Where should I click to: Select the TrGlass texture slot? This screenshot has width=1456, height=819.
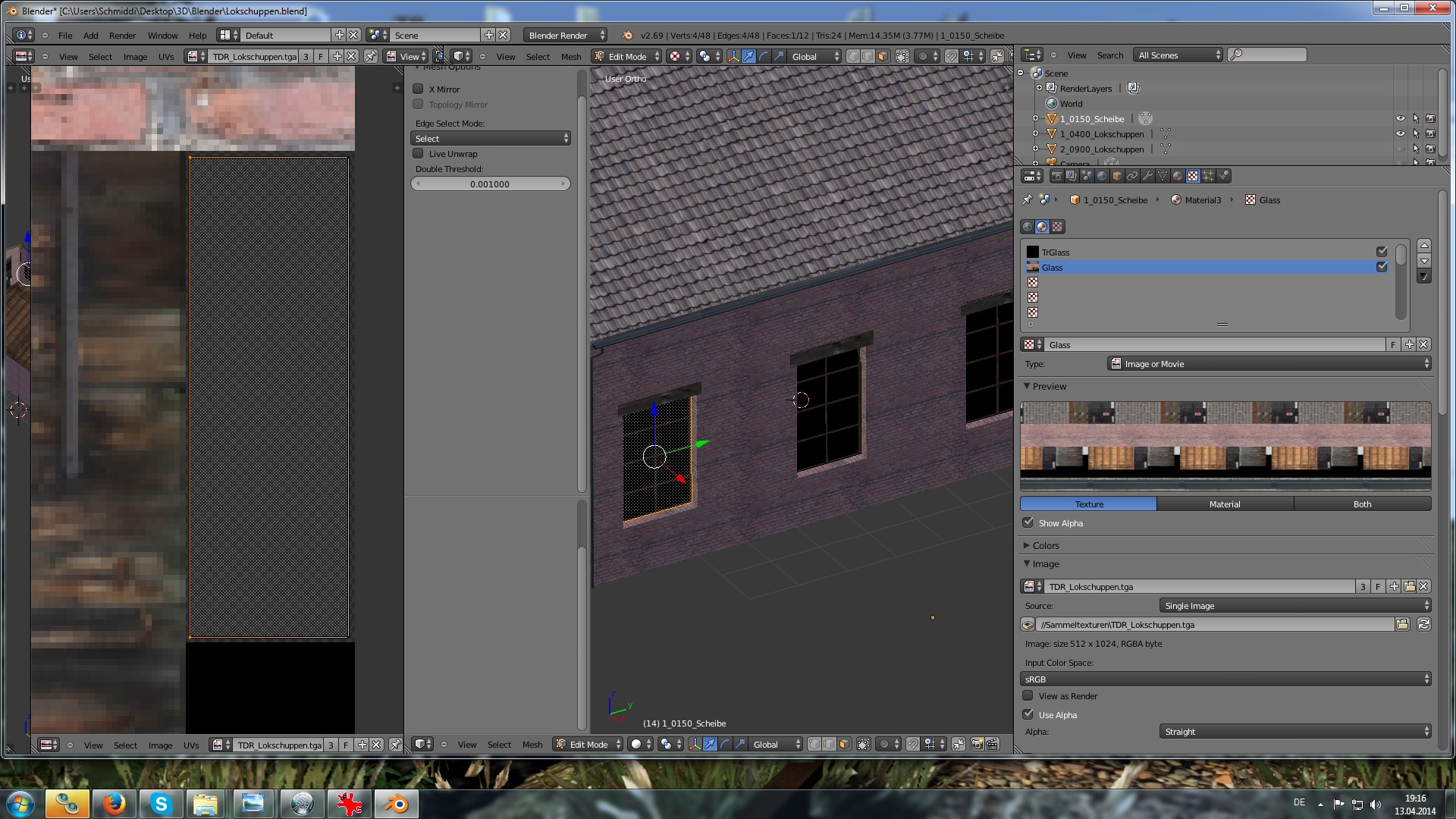(1056, 253)
